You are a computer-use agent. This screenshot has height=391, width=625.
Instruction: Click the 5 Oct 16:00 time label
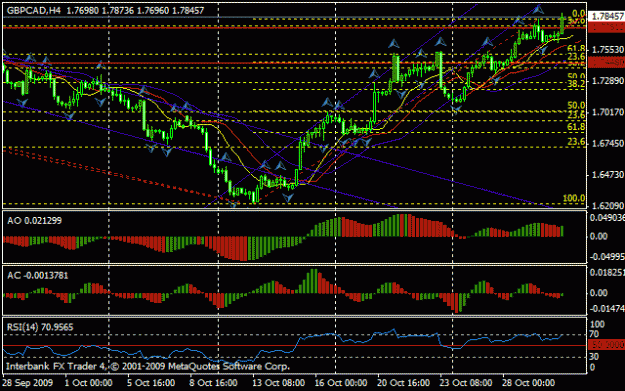[x=151, y=383]
